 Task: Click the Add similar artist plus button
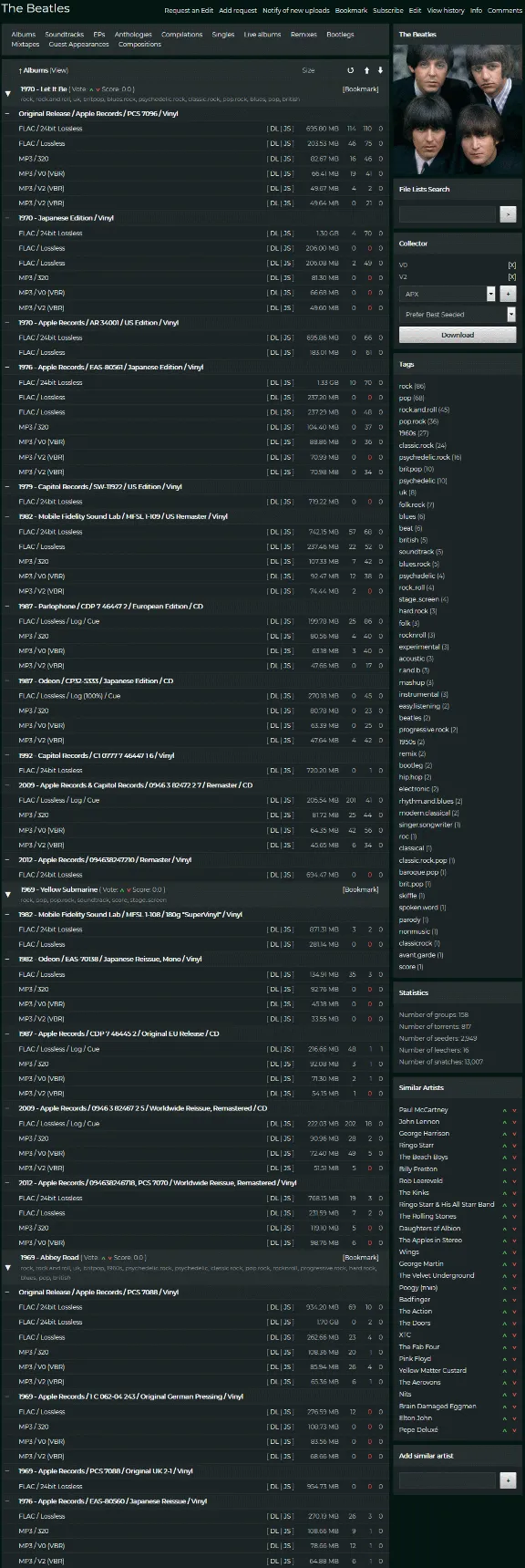[509, 1480]
